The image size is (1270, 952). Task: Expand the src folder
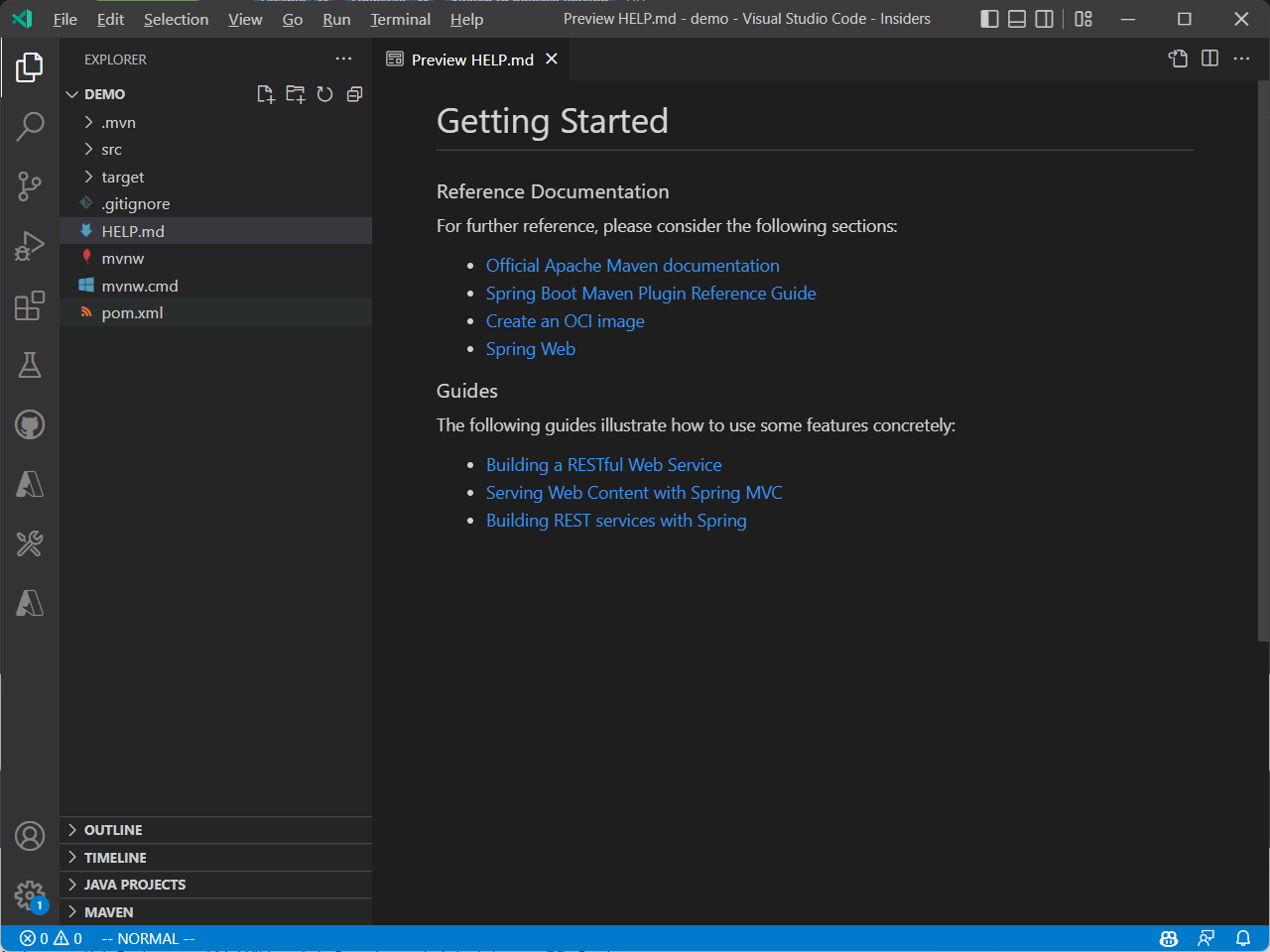(x=112, y=149)
